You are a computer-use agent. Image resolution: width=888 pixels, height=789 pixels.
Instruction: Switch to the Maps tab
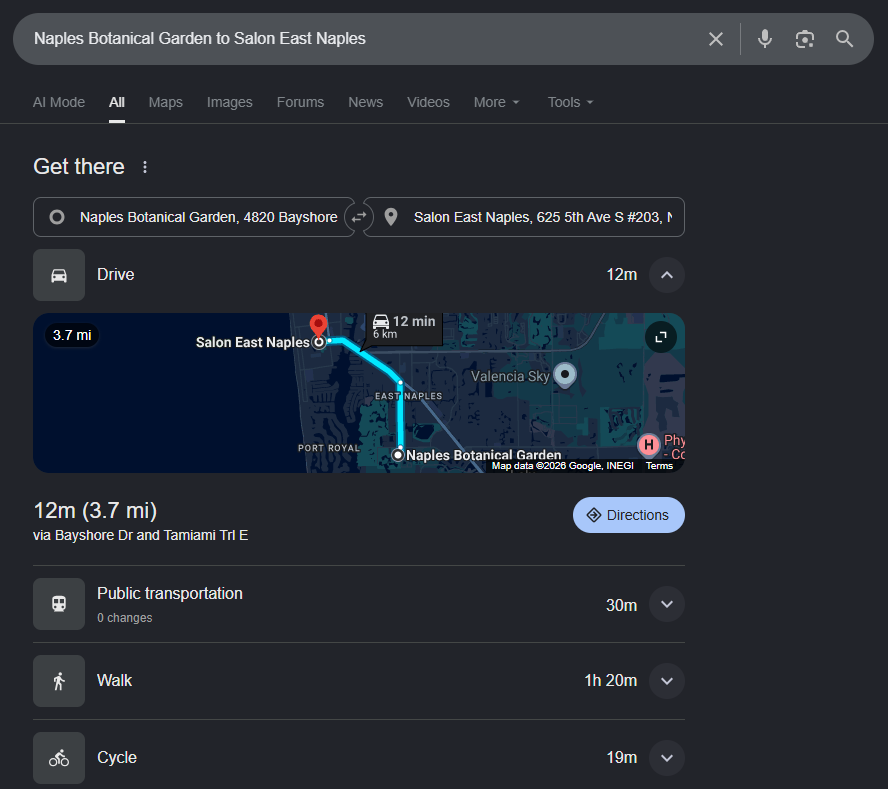pyautogui.click(x=165, y=103)
